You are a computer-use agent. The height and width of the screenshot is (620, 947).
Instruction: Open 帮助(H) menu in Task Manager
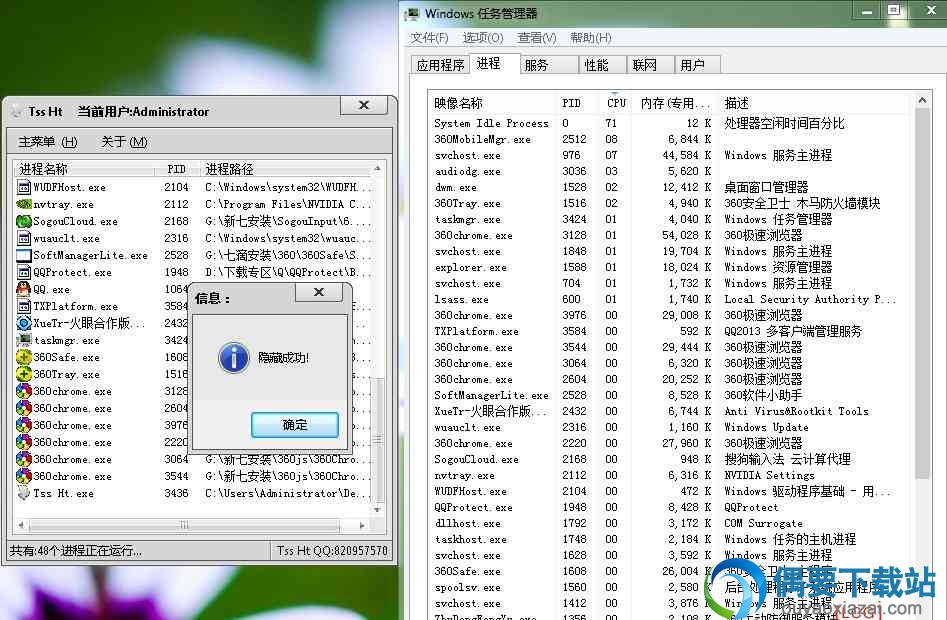point(591,38)
